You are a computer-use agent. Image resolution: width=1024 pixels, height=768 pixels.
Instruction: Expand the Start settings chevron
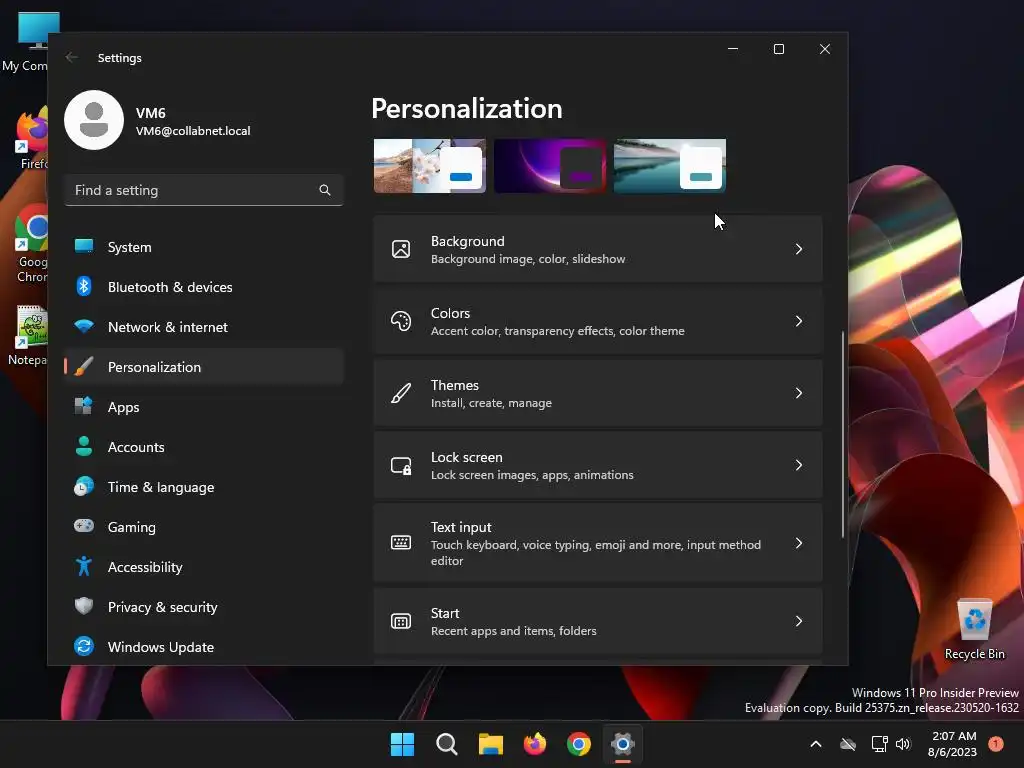pos(799,621)
